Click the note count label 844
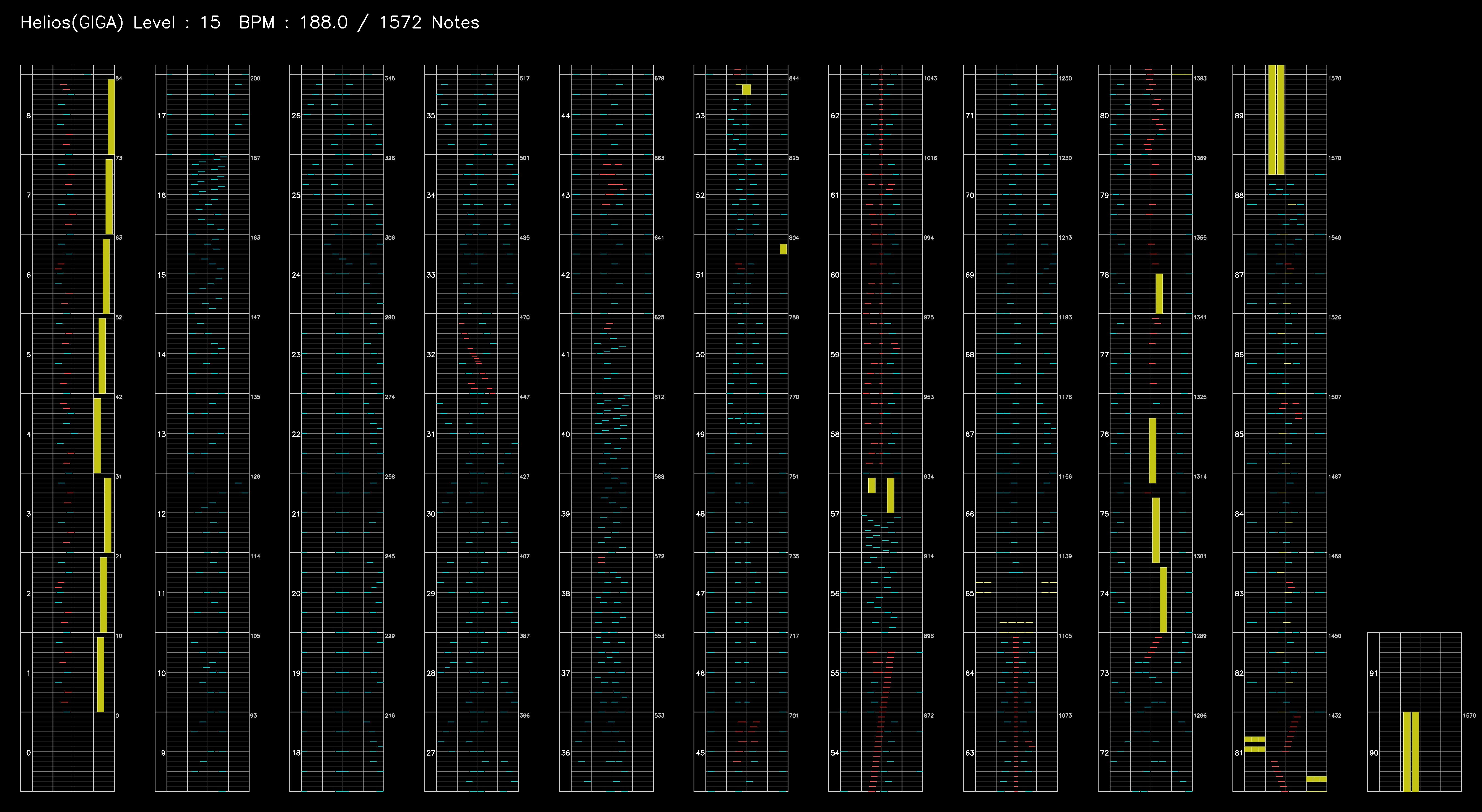Screen dimensions: 1482x812 pyautogui.click(x=794, y=78)
